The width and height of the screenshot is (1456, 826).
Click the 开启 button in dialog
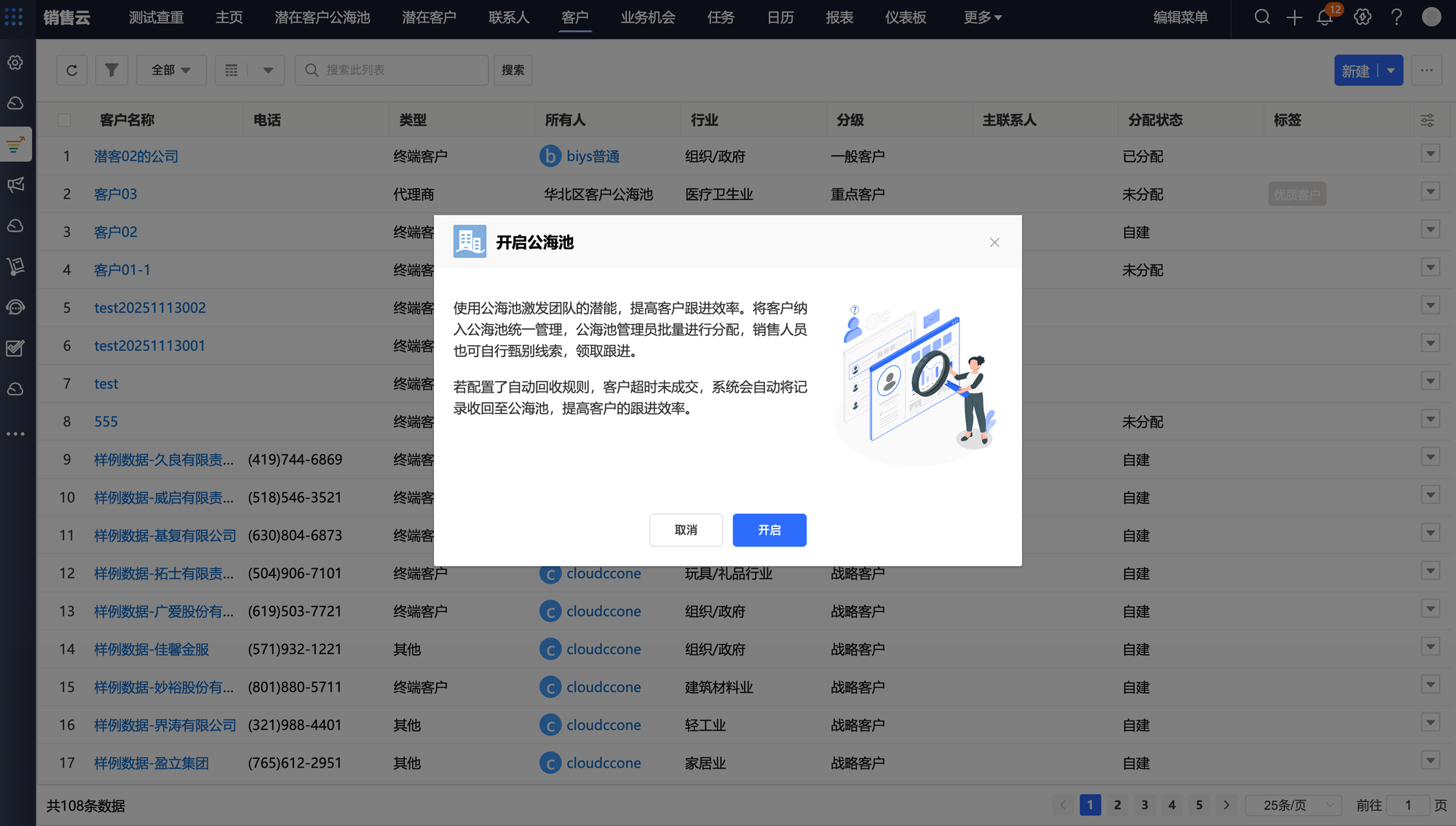(769, 530)
